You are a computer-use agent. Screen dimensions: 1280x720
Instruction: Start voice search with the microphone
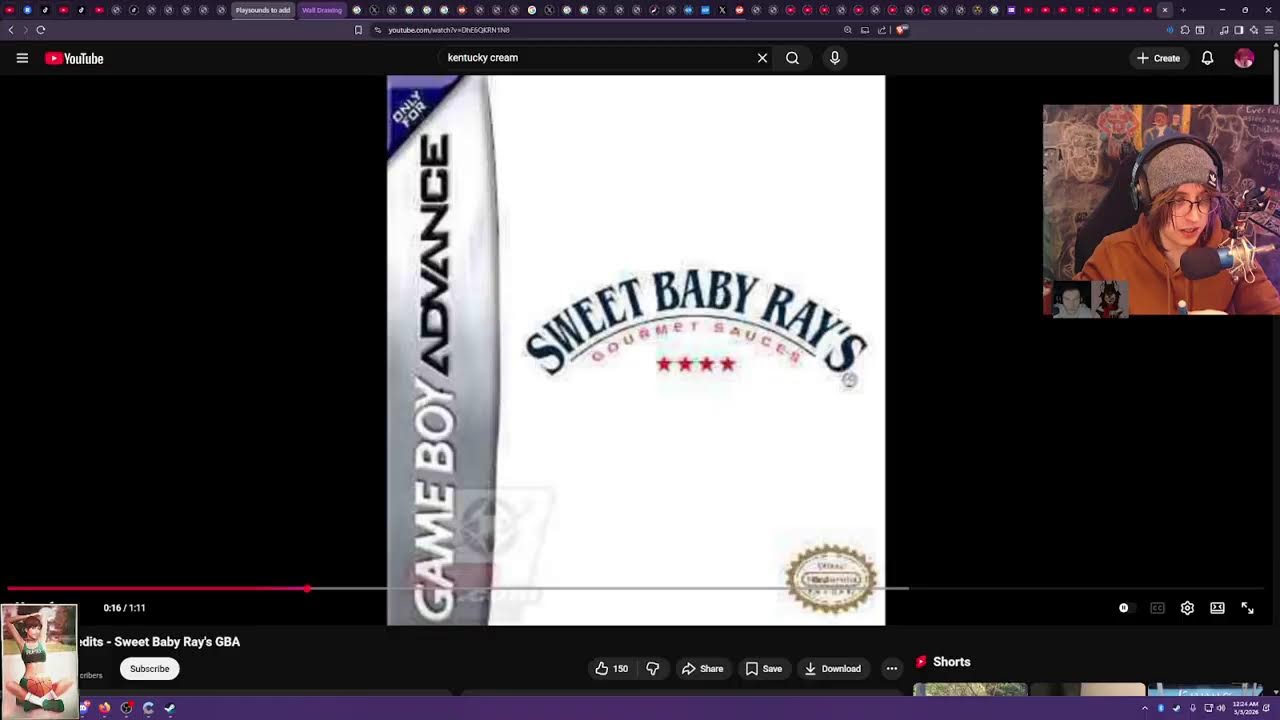point(835,58)
